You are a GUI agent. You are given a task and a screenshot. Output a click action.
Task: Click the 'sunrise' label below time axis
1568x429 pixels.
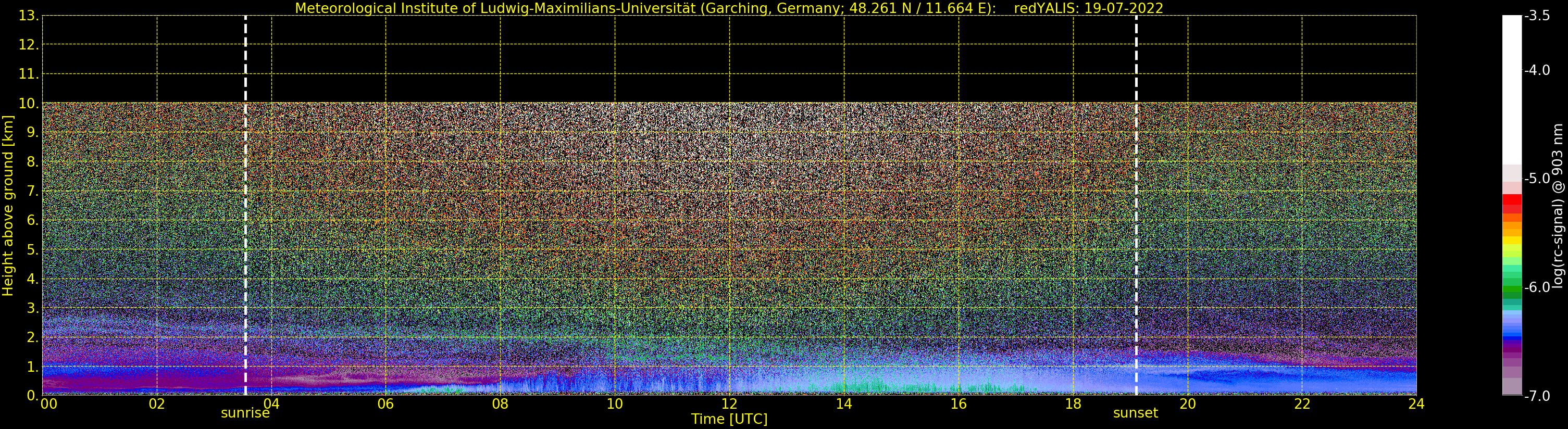tap(245, 413)
